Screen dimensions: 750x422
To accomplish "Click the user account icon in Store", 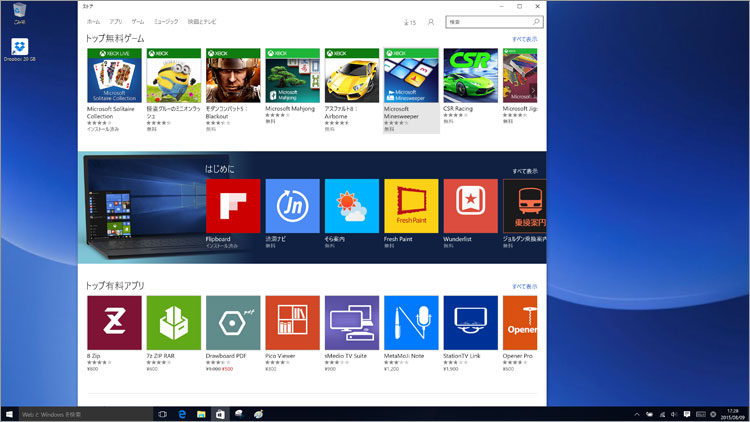I will [431, 21].
